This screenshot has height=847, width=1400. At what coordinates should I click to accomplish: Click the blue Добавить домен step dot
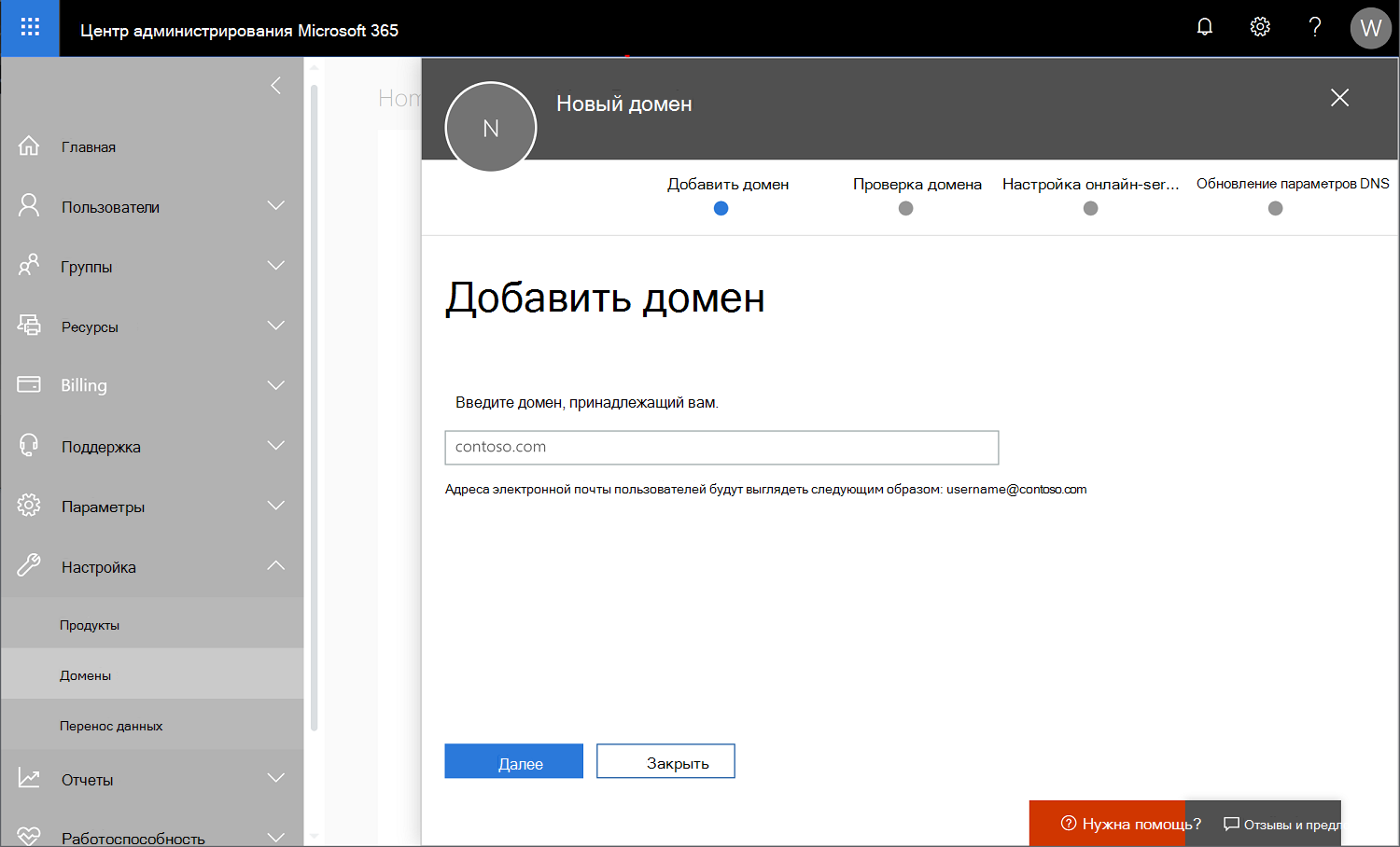coord(721,208)
